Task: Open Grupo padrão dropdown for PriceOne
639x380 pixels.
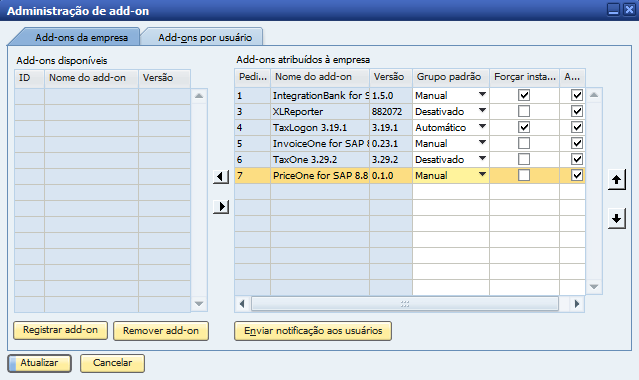Action: (x=482, y=175)
